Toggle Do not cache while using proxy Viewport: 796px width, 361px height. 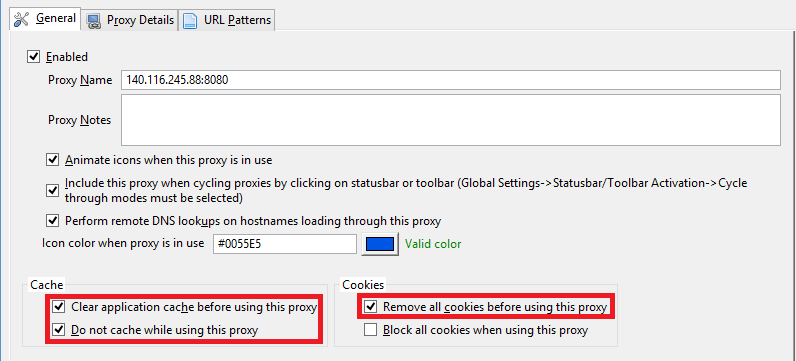pos(59,330)
